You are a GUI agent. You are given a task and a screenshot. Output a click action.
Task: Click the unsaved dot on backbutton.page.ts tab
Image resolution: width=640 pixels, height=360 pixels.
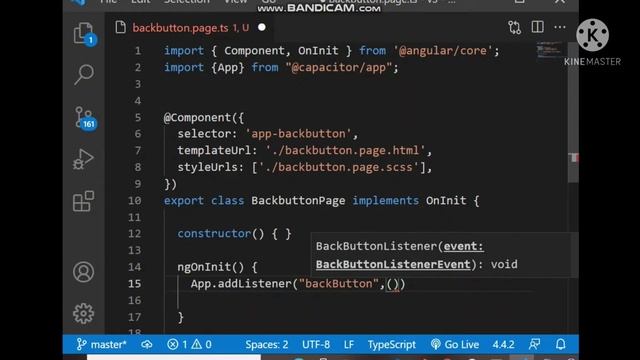pos(262,27)
